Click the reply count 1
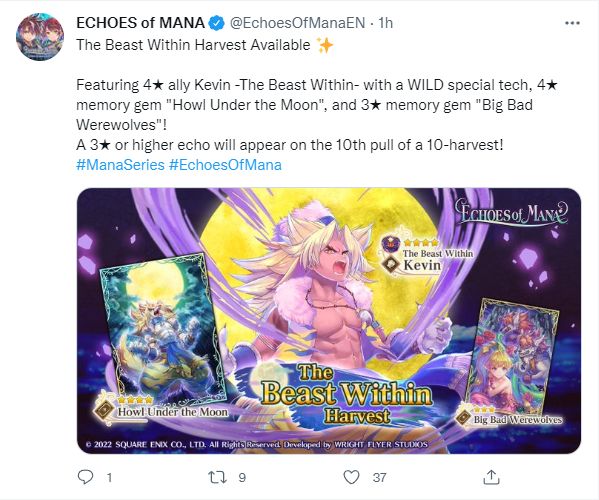This screenshot has width=599, height=500. 109,477
